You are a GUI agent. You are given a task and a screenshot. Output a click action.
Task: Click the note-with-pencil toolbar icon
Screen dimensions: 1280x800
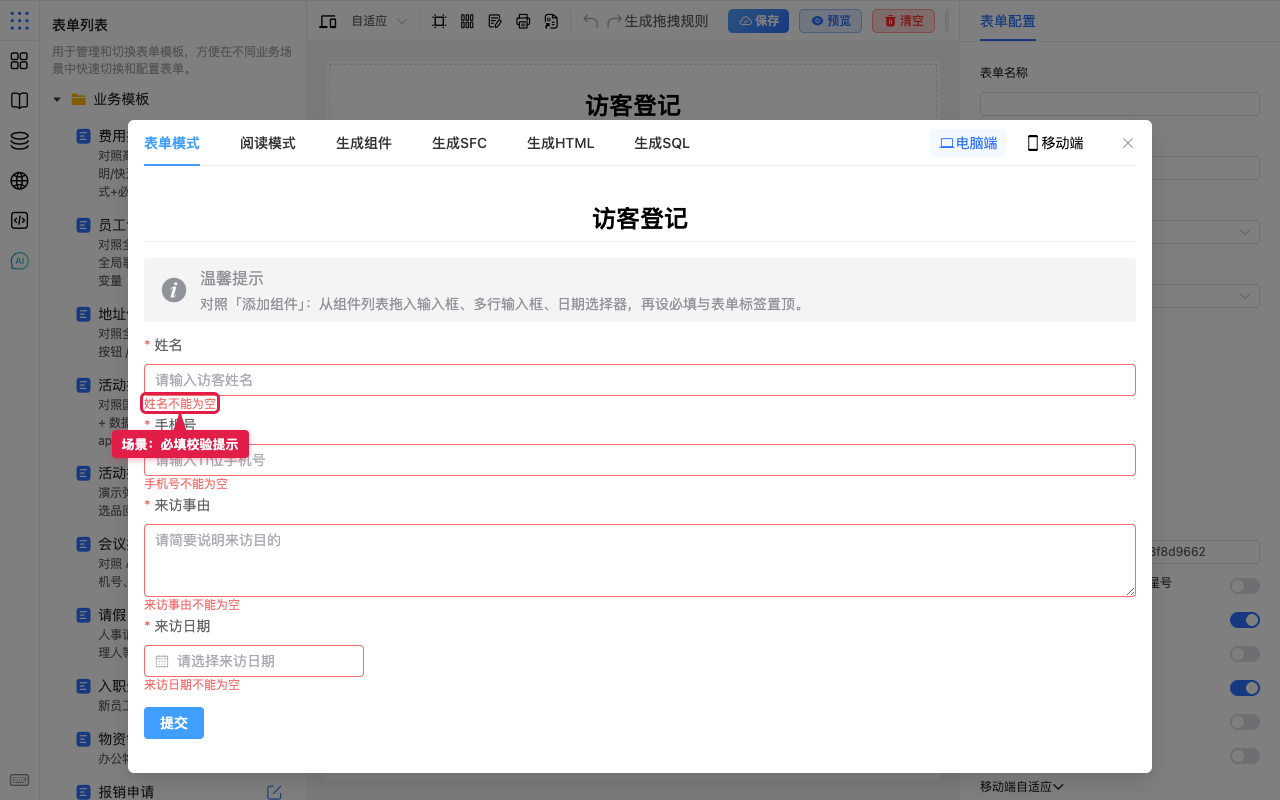495,21
